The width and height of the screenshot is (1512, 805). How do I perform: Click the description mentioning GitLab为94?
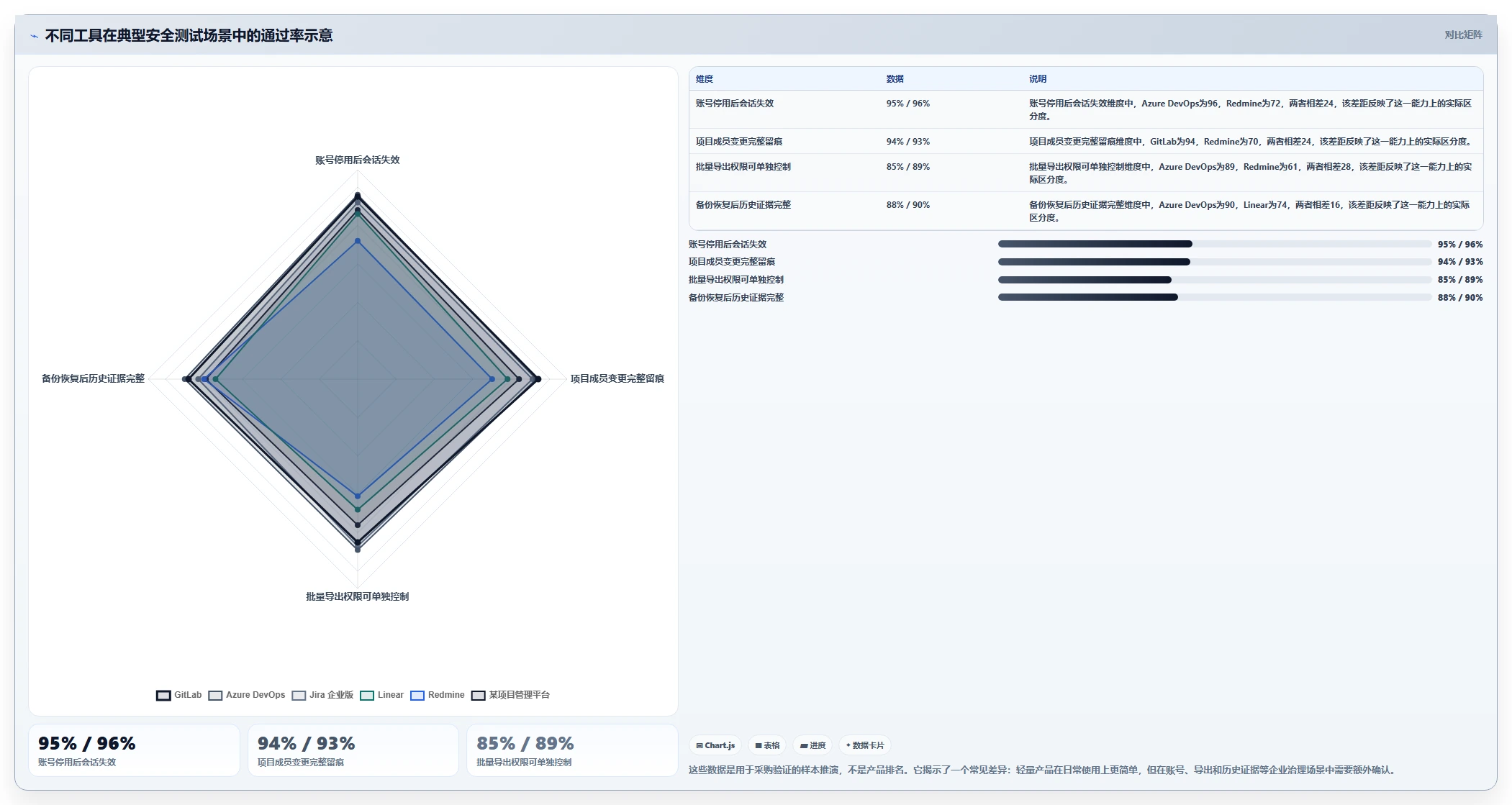point(1251,142)
